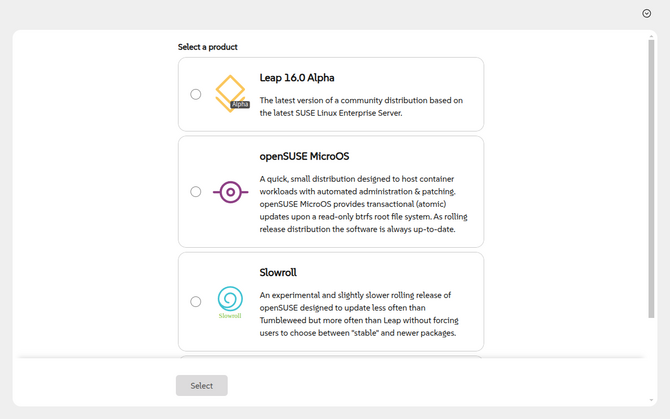The height and width of the screenshot is (419, 670).
Task: Click the Slowroll experimental rolling release description
Action: click(x=358, y=314)
